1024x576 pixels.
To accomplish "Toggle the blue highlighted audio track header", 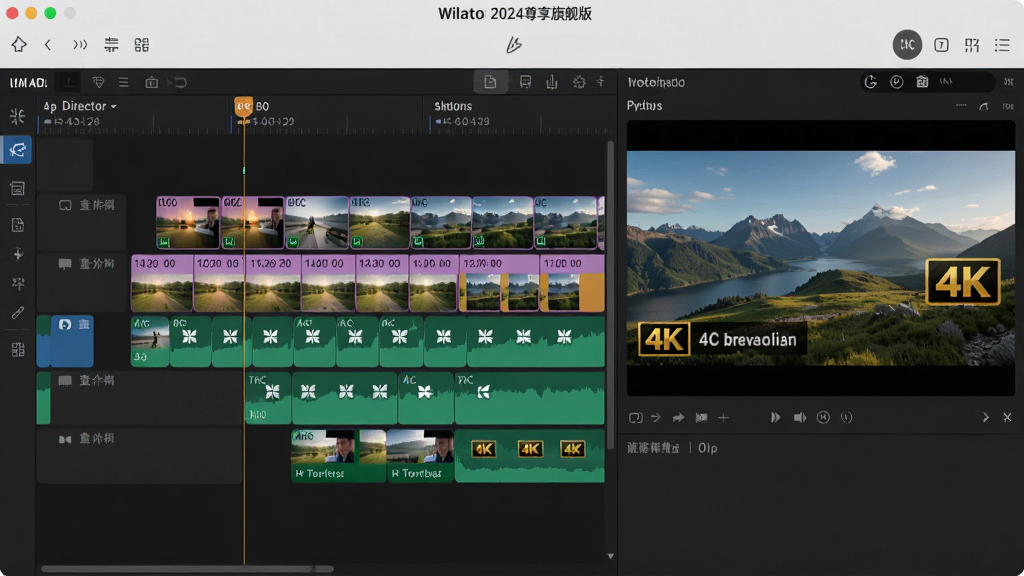I will click(x=72, y=341).
